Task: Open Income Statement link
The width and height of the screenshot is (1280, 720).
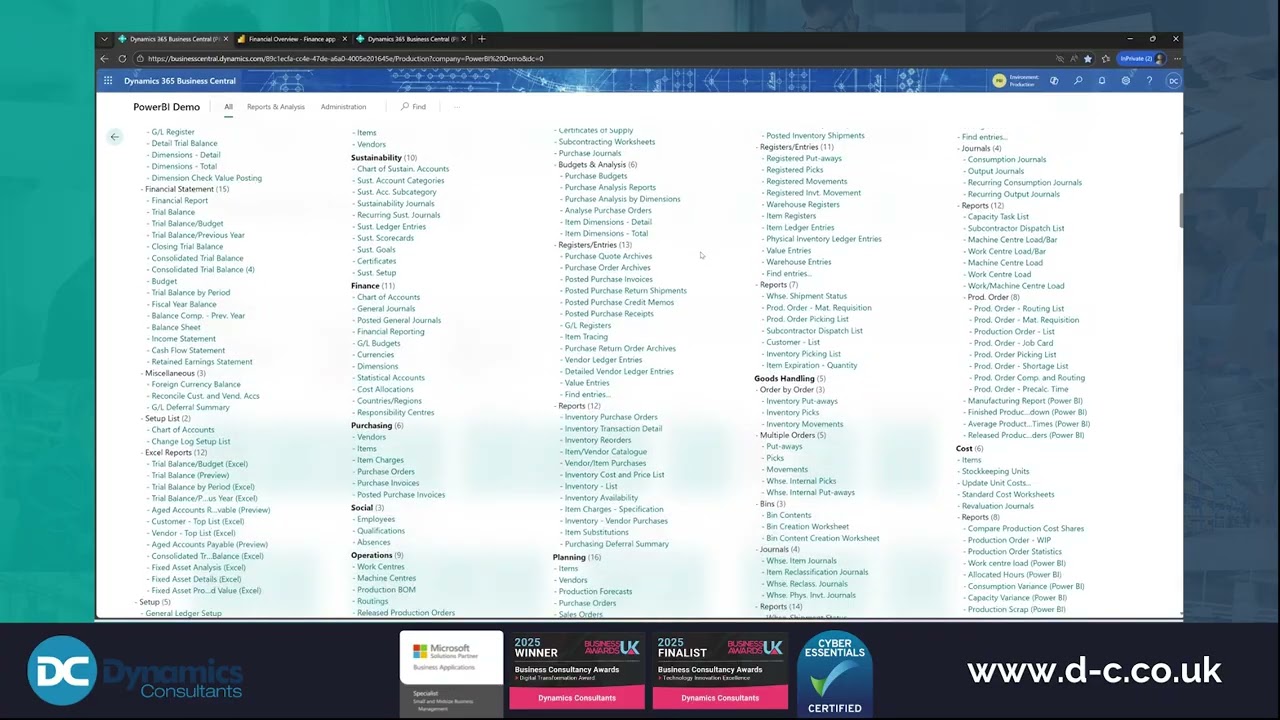Action: coord(183,339)
